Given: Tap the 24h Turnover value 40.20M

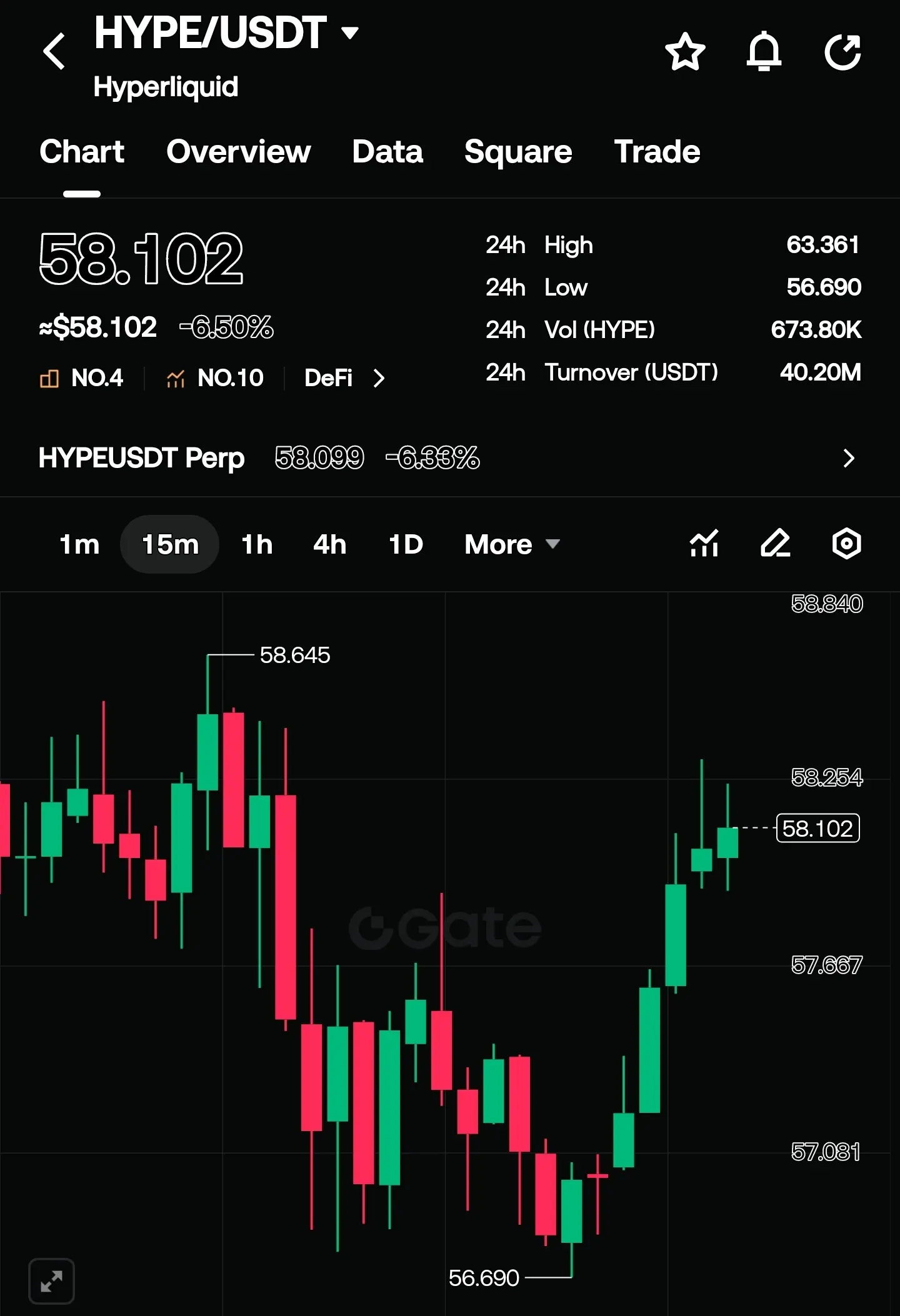Looking at the screenshot, I should pyautogui.click(x=821, y=372).
